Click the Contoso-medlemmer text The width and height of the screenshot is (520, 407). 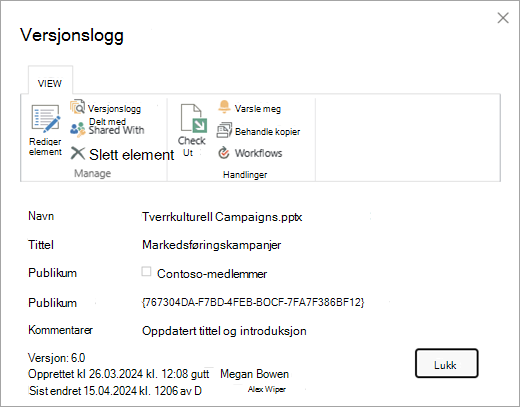coord(212,274)
